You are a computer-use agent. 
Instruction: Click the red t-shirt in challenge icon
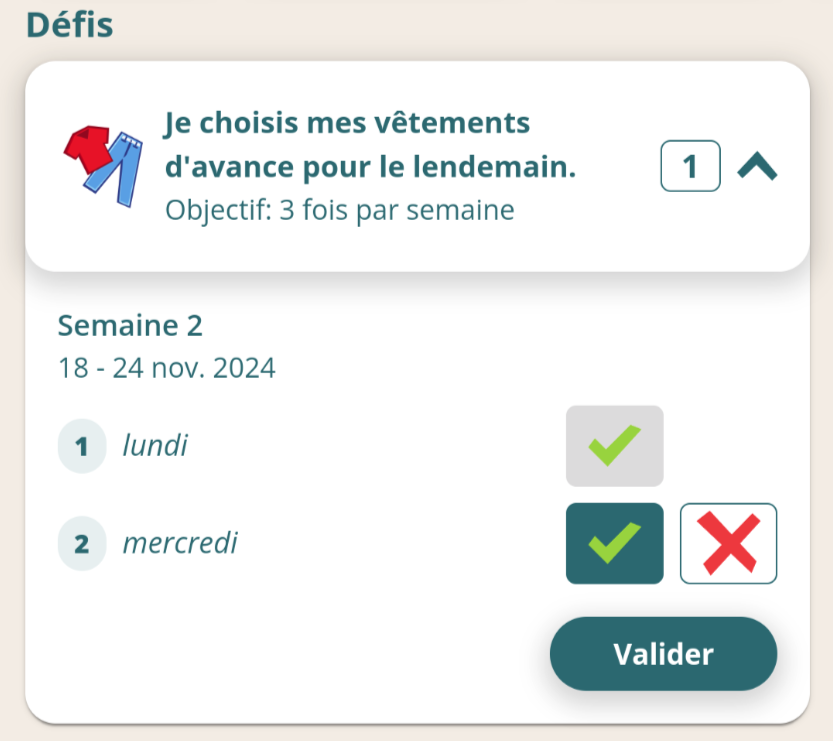tap(87, 149)
